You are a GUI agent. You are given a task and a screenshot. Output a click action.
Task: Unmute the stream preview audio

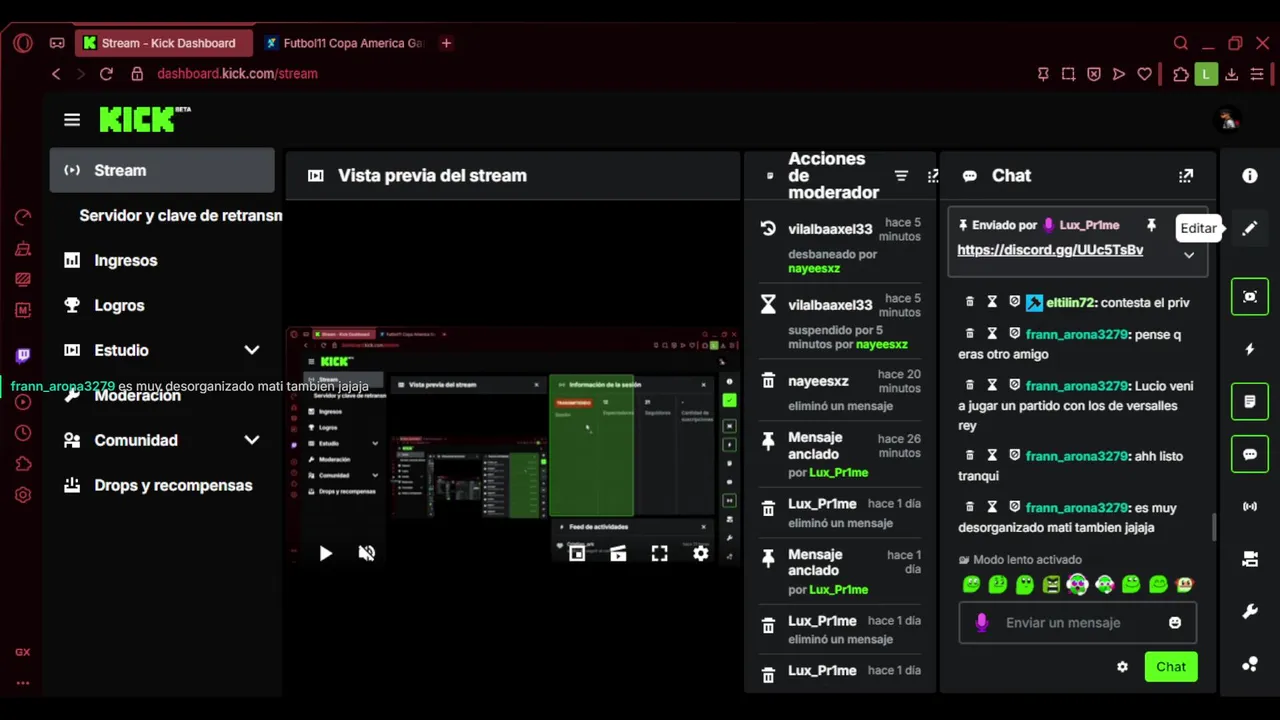coord(367,553)
